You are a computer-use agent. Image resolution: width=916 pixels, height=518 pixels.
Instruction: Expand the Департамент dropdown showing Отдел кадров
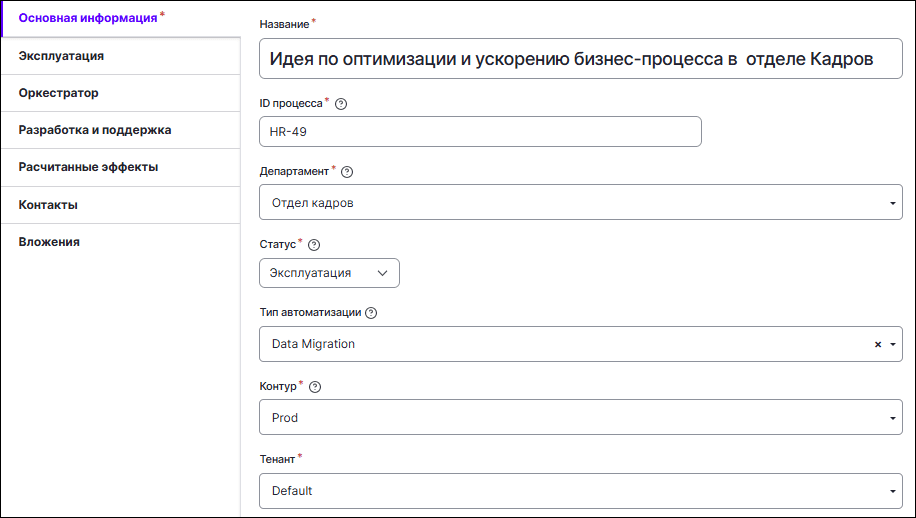pyautogui.click(x=580, y=203)
